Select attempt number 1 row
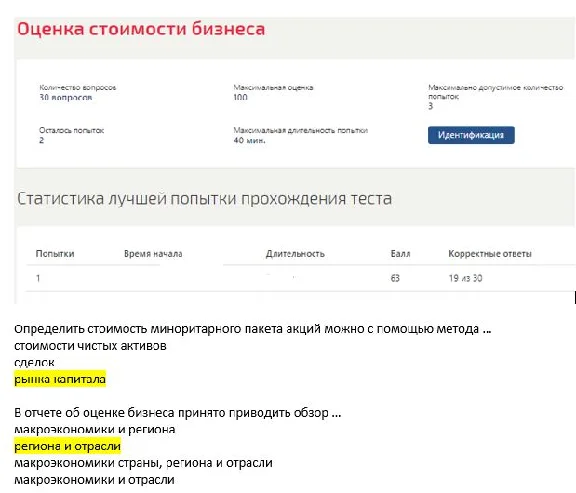Screen dimensions: 576x493 tap(301, 278)
